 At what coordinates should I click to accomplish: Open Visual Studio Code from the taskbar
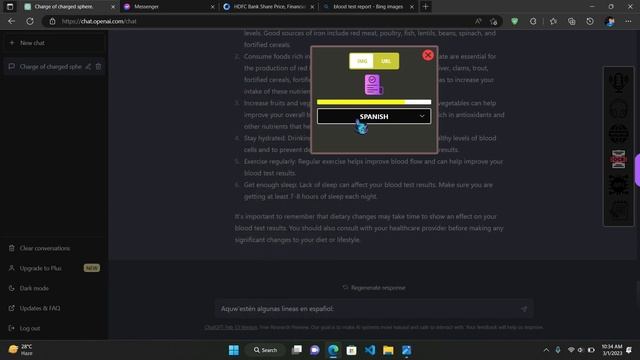coord(370,350)
